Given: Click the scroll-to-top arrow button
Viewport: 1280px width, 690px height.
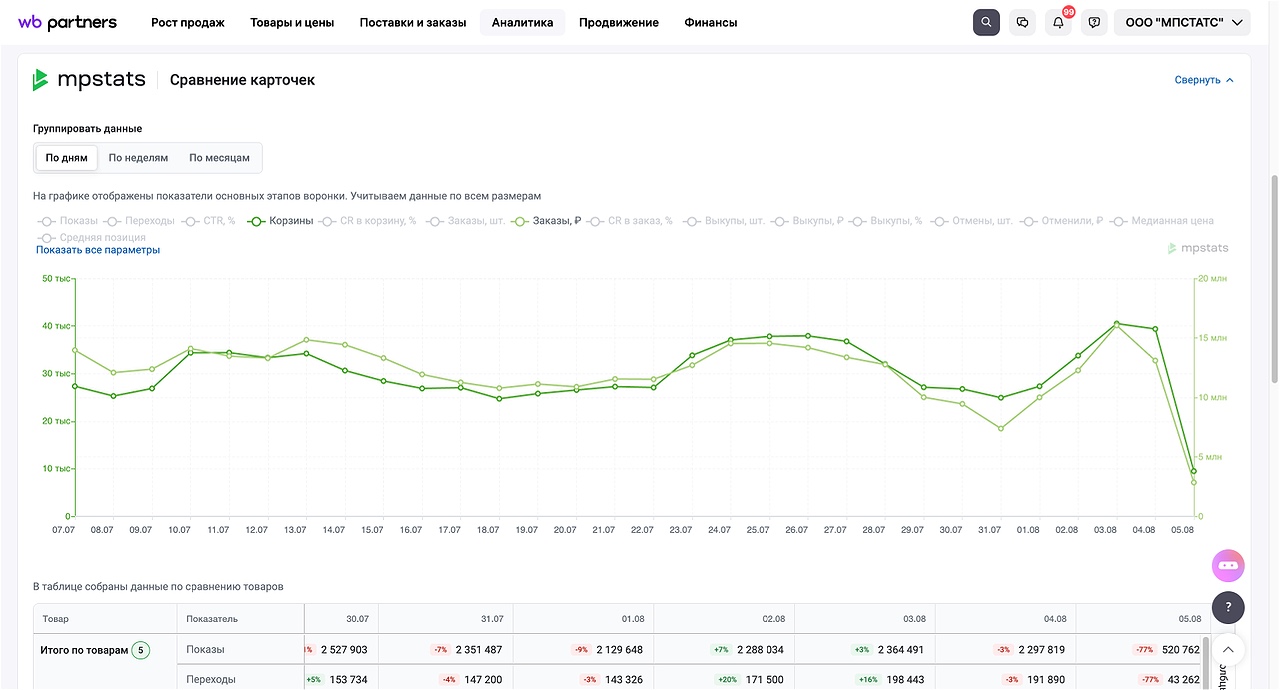Looking at the screenshot, I should [1228, 650].
